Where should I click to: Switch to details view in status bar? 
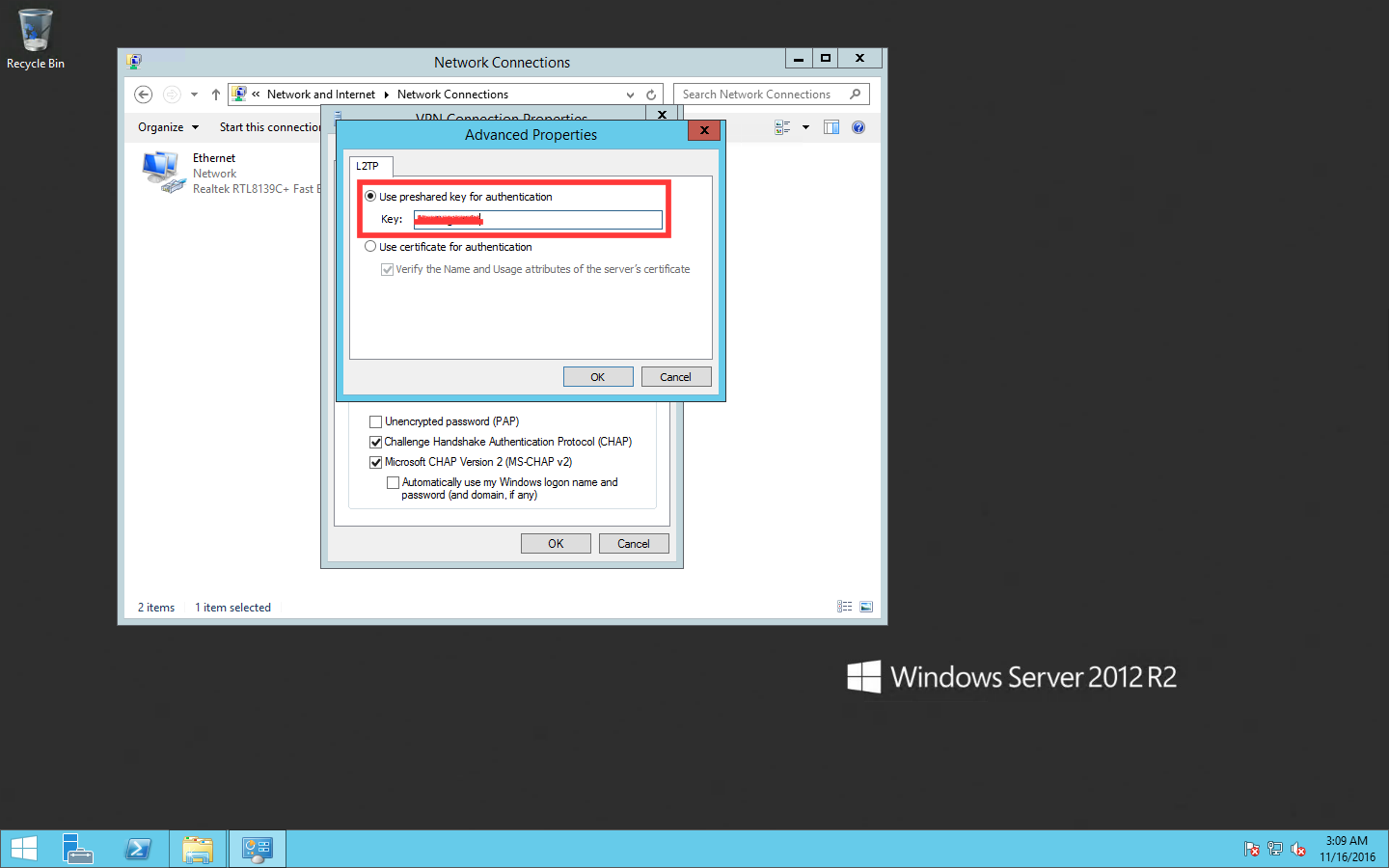(x=845, y=607)
